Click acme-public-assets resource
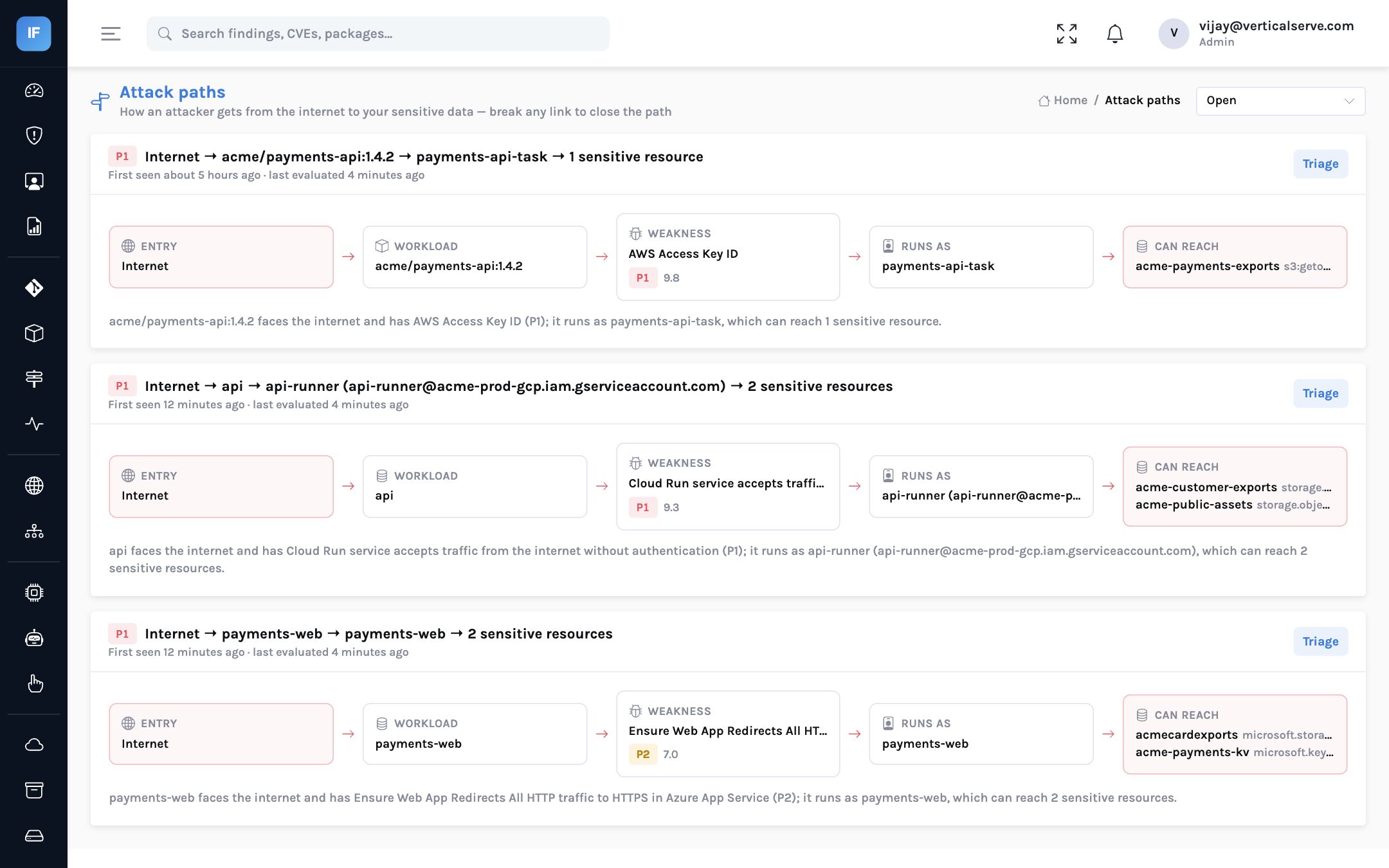The width and height of the screenshot is (1389, 868). click(1194, 505)
